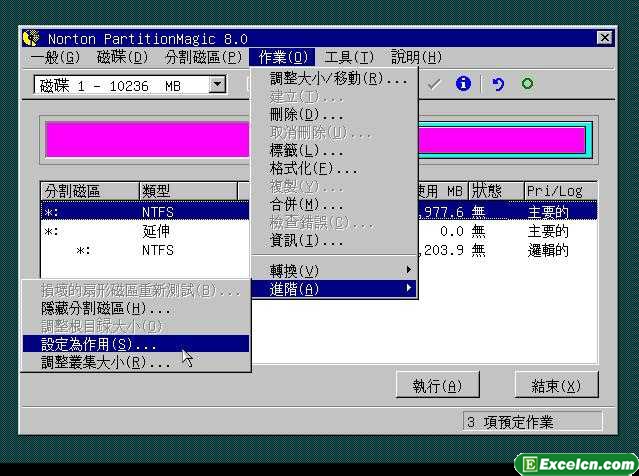The width and height of the screenshot is (639, 476).
Task: Open the 一般(G) menu
Action: pyautogui.click(x=56, y=57)
